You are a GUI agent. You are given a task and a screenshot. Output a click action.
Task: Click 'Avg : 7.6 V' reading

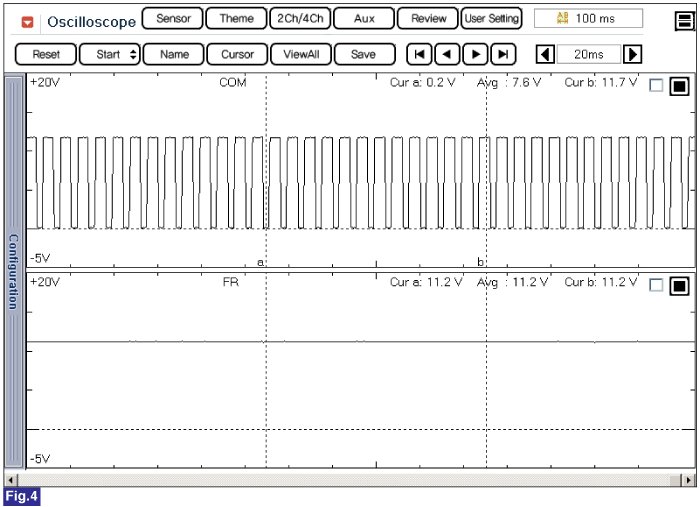(x=509, y=83)
